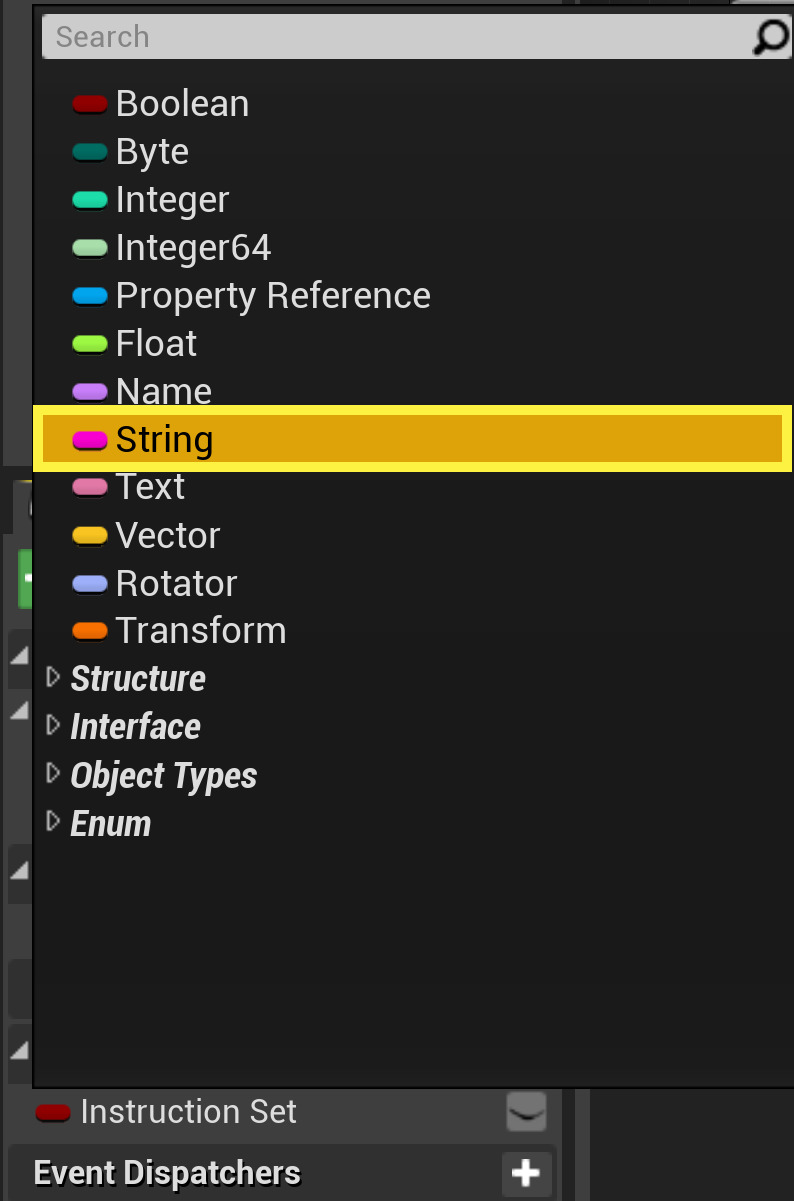Image resolution: width=794 pixels, height=1201 pixels.
Task: Click the teal Byte pill icon
Action: click(90, 151)
